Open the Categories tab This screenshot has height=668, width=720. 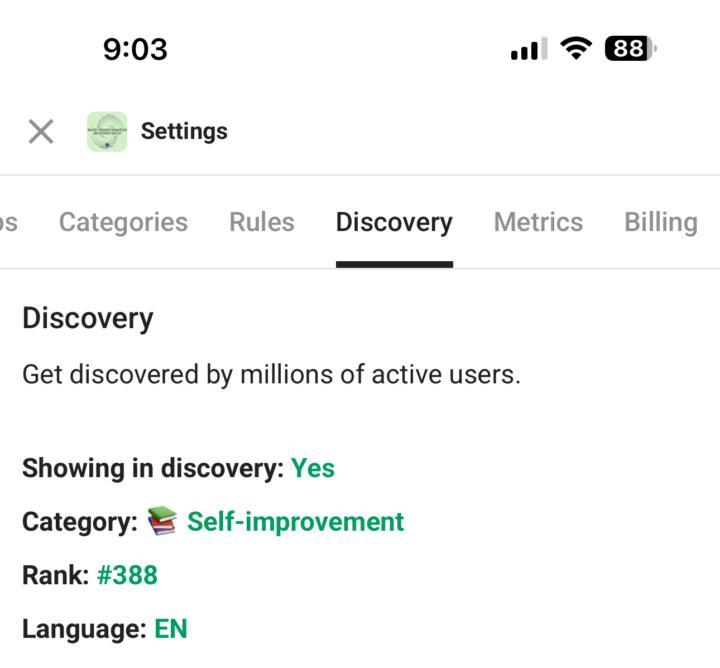tap(123, 222)
